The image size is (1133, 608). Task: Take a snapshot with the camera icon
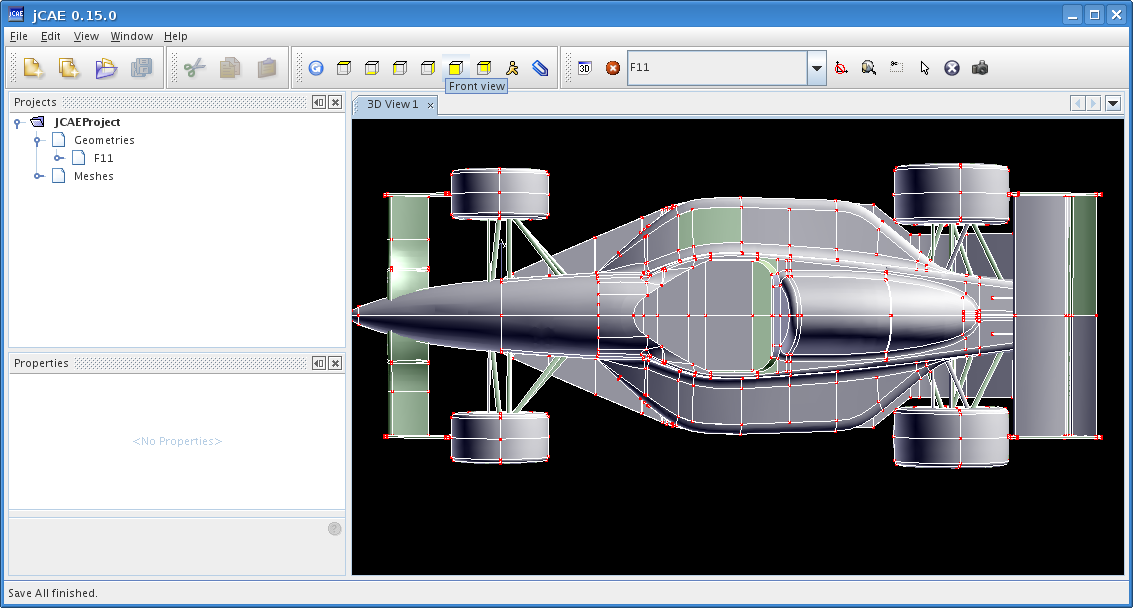pyautogui.click(x=980, y=68)
